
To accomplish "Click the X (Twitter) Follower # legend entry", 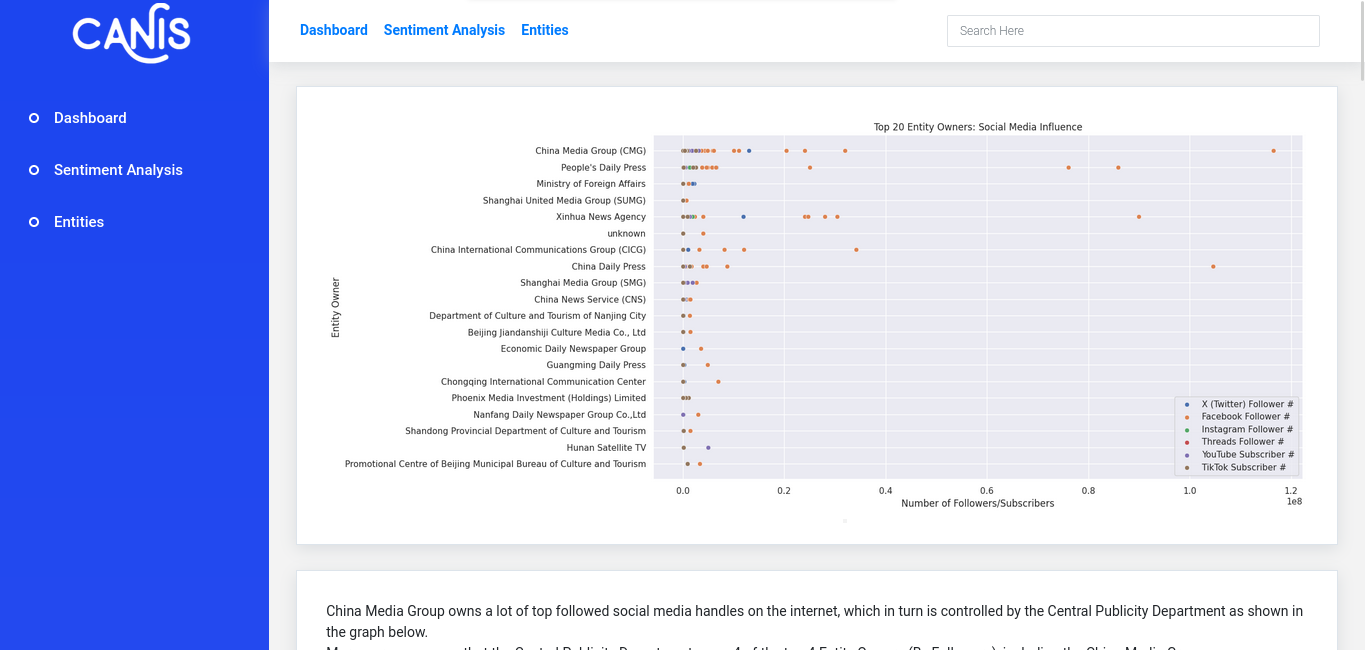I will (x=1247, y=404).
